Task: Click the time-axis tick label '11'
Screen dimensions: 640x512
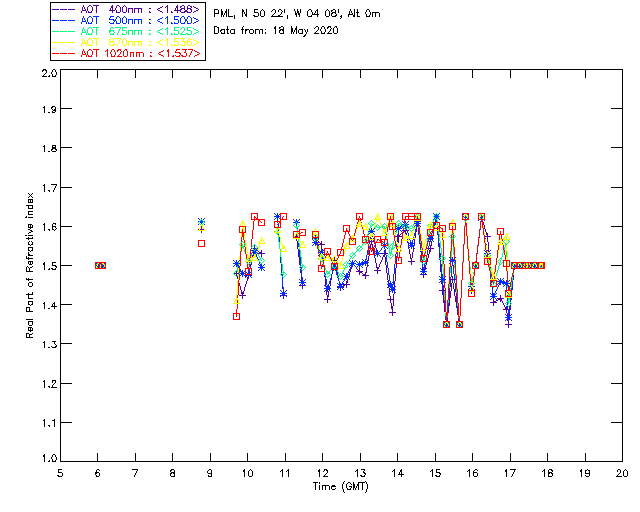Action: pyautogui.click(x=285, y=473)
